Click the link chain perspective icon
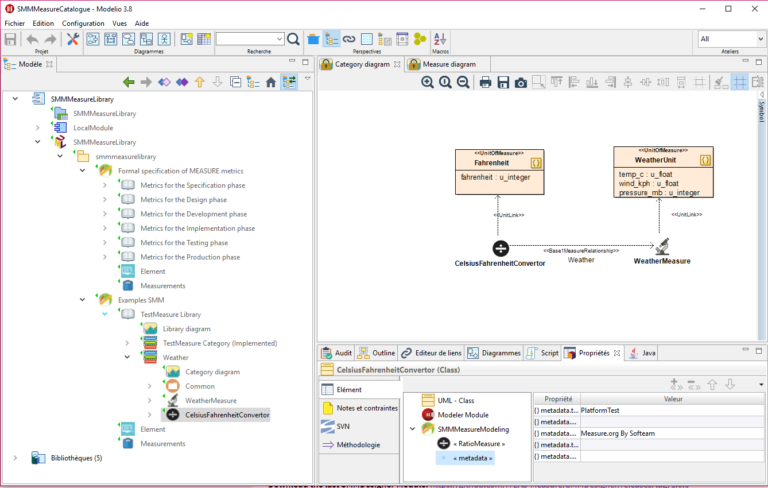Screen dimensions: 768x488 [x=349, y=39]
